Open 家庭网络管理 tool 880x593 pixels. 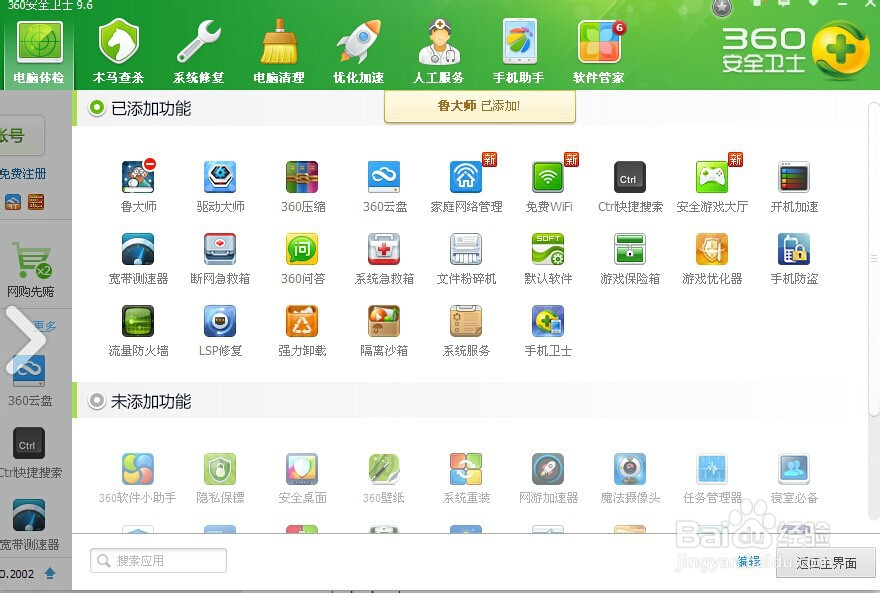point(466,177)
